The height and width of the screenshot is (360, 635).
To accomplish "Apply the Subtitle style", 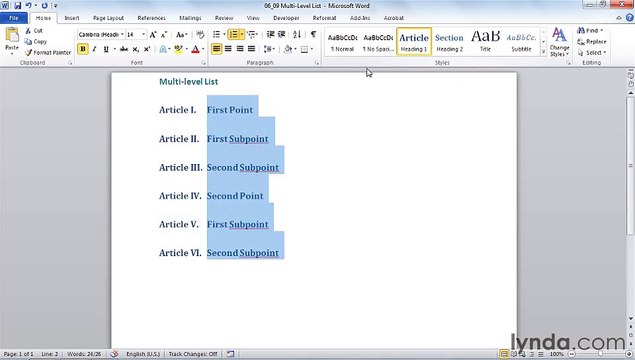I will [521, 42].
